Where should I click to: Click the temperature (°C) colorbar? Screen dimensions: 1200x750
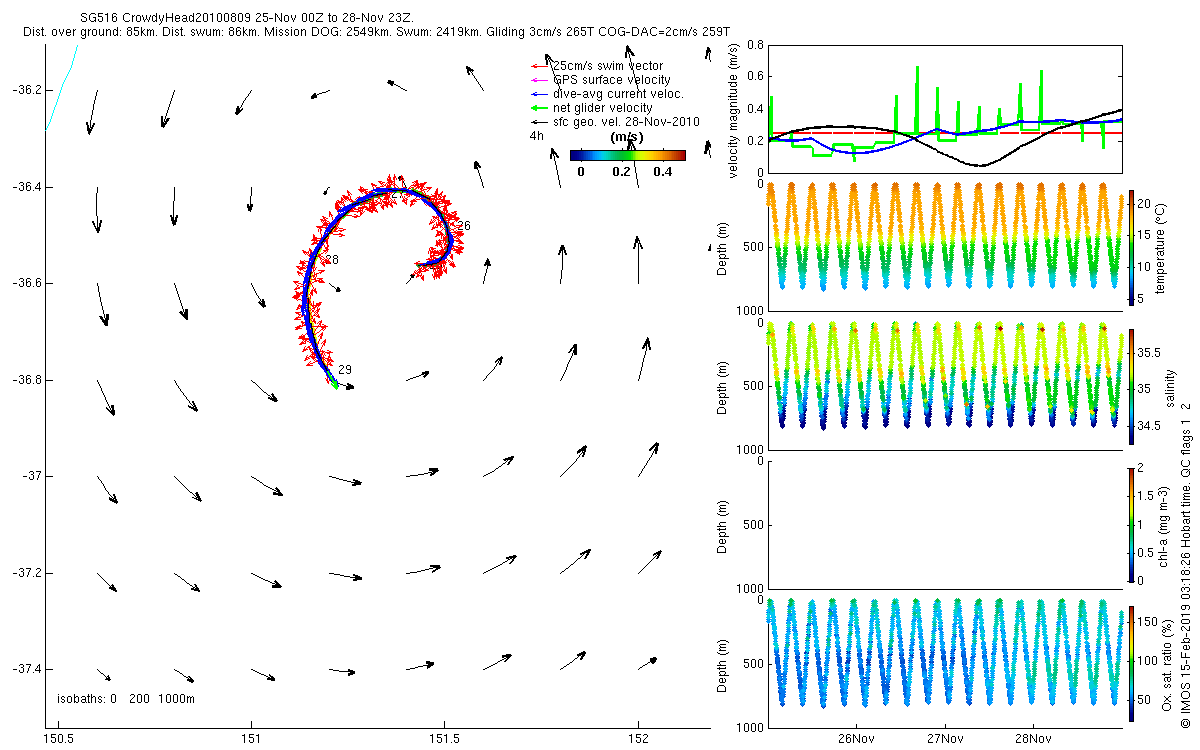coord(1131,247)
